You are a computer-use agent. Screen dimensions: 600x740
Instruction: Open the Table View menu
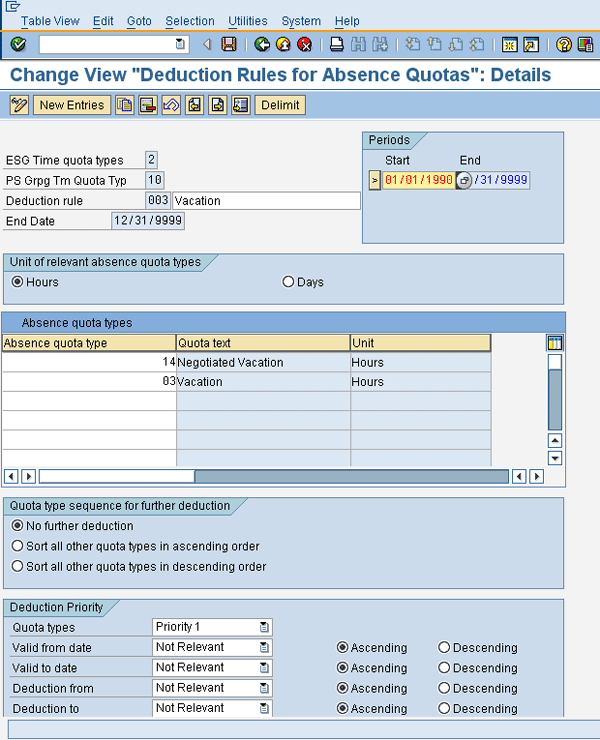pyautogui.click(x=50, y=21)
